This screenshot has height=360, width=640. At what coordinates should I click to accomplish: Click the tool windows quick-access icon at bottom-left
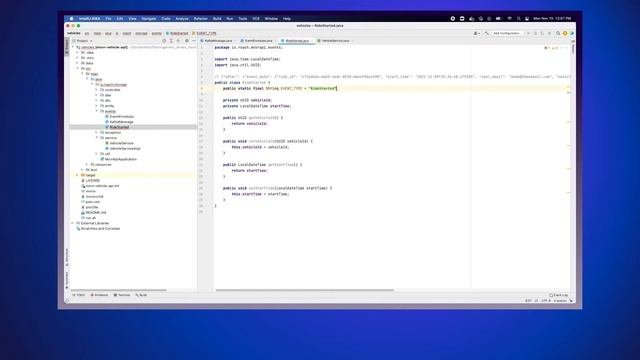(x=67, y=301)
